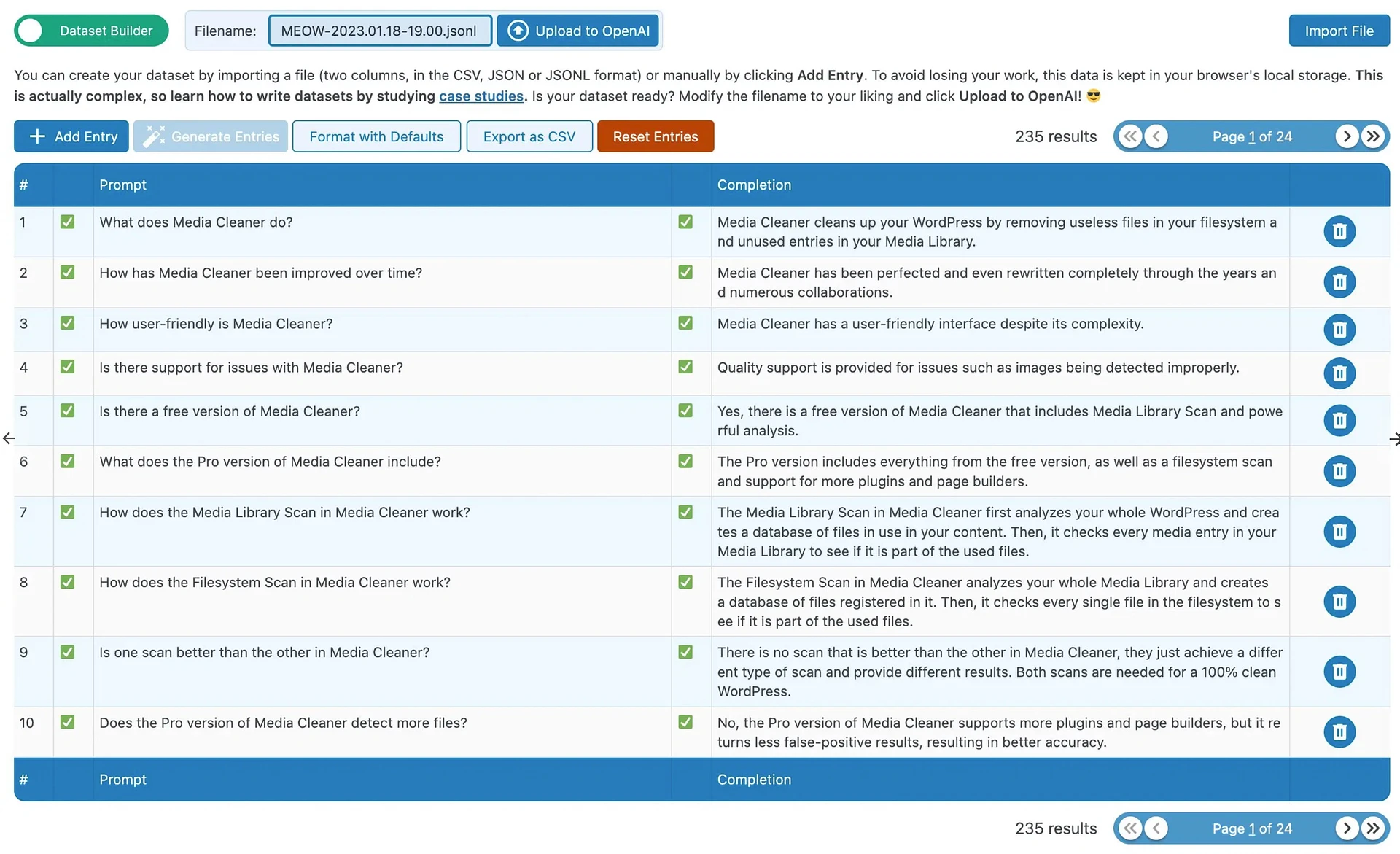Click the Upload to OpenAI icon
Image resolution: width=1400 pixels, height=854 pixels.
click(517, 30)
